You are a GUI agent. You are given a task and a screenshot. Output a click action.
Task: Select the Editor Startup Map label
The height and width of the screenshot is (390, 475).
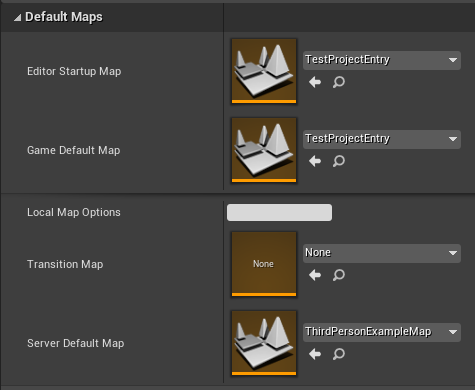[74, 71]
